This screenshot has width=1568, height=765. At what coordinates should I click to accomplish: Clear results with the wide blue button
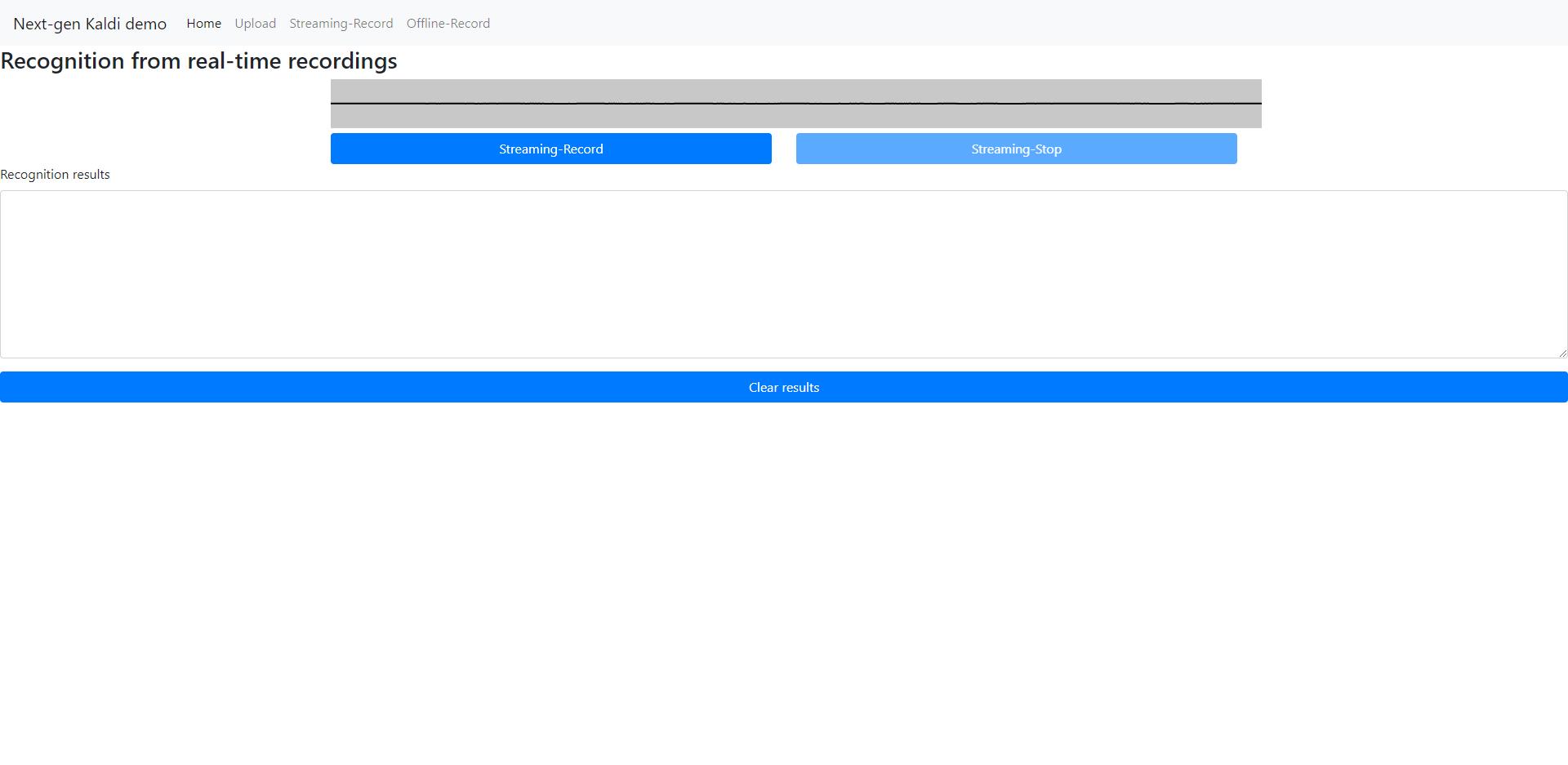pyautogui.click(x=784, y=387)
